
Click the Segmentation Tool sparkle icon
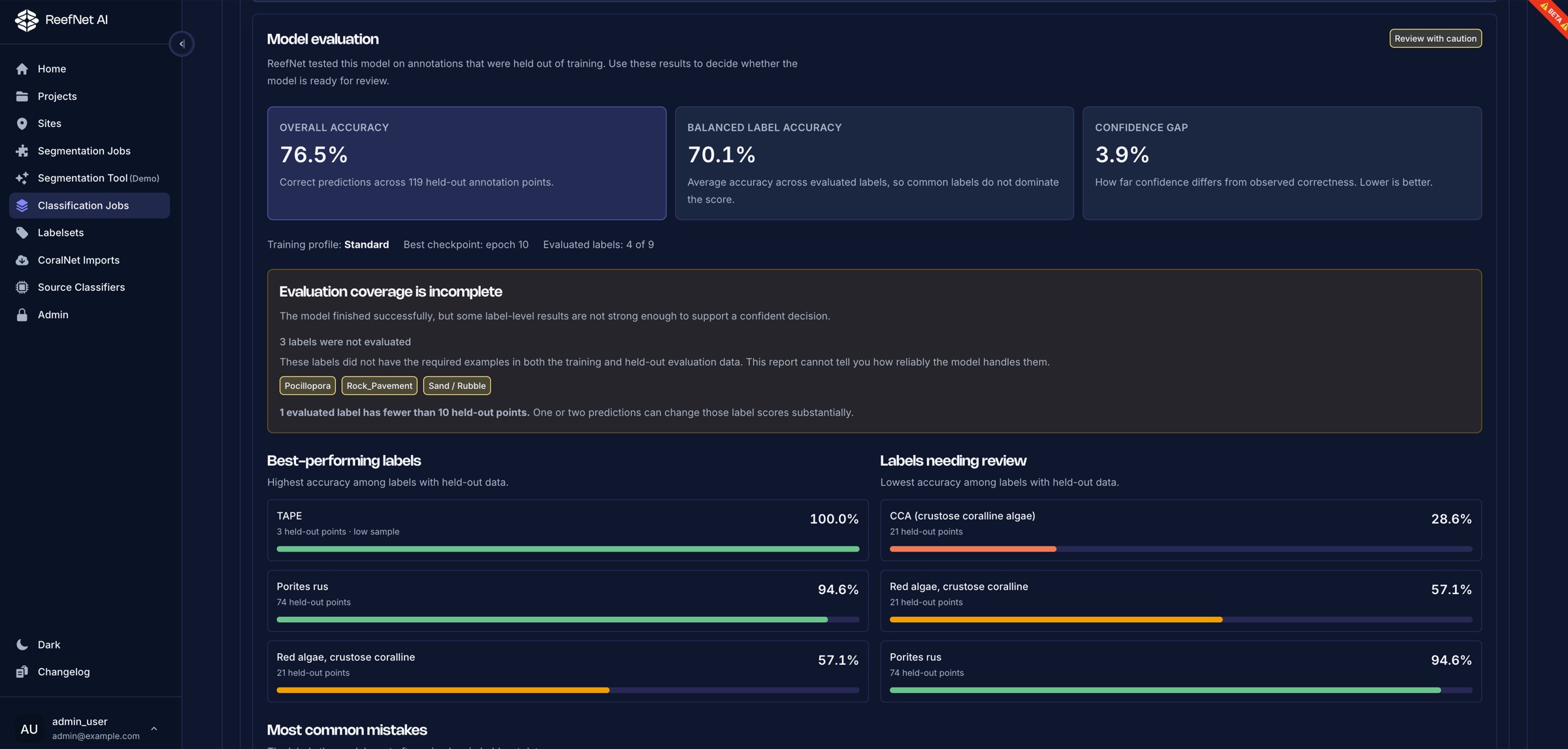point(22,178)
